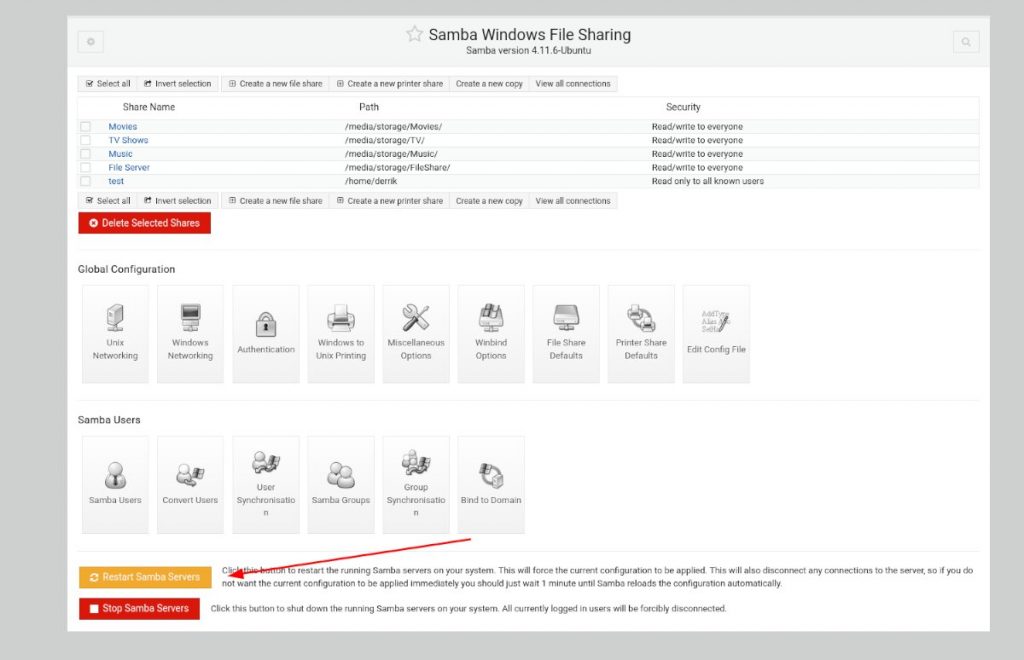Open Miscellaneous Options
1024x660 pixels.
coord(415,332)
